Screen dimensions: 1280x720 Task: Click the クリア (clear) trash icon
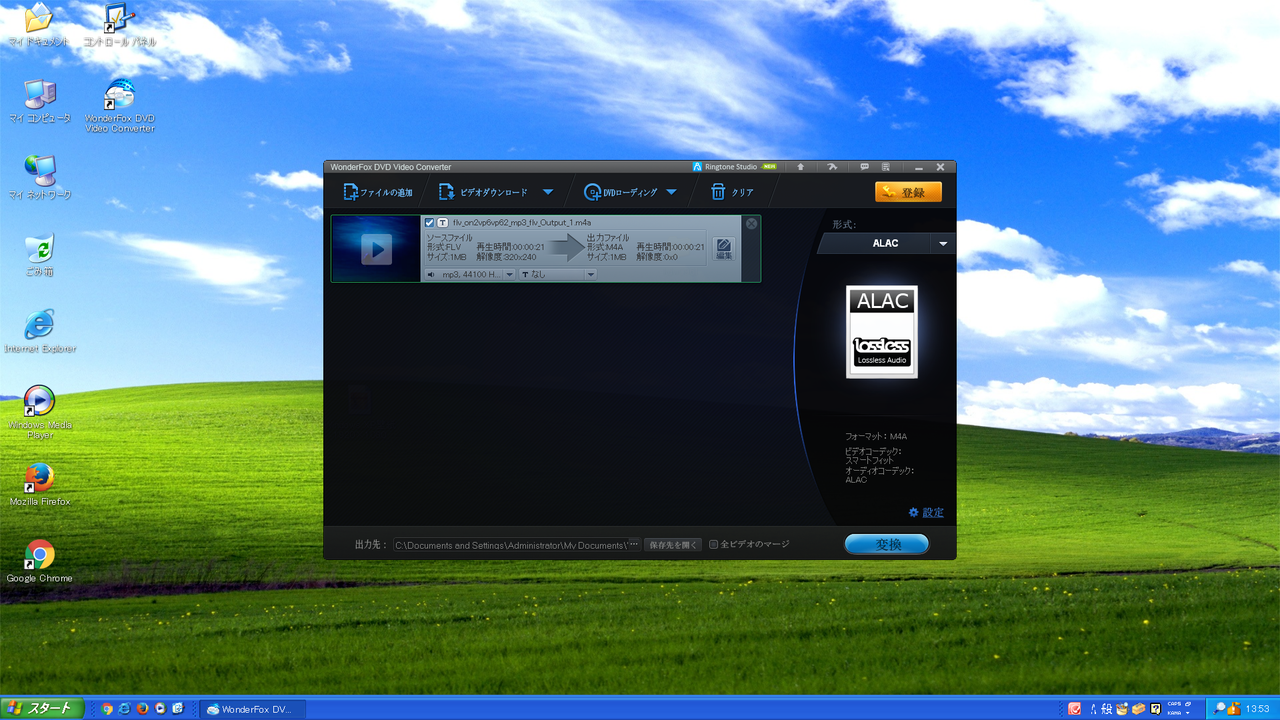[x=718, y=192]
